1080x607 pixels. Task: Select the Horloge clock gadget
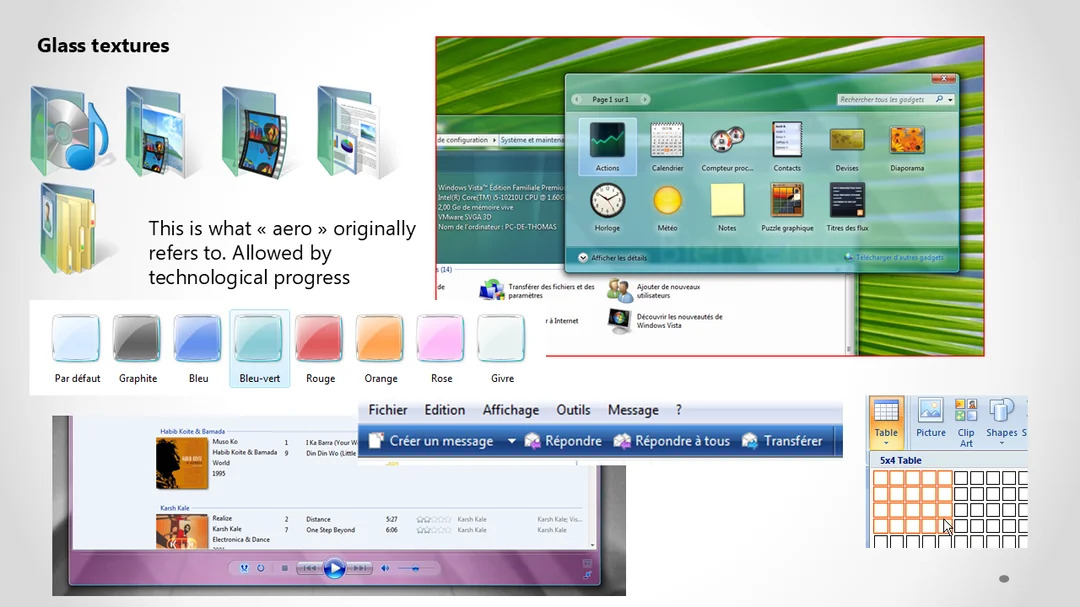(x=607, y=207)
